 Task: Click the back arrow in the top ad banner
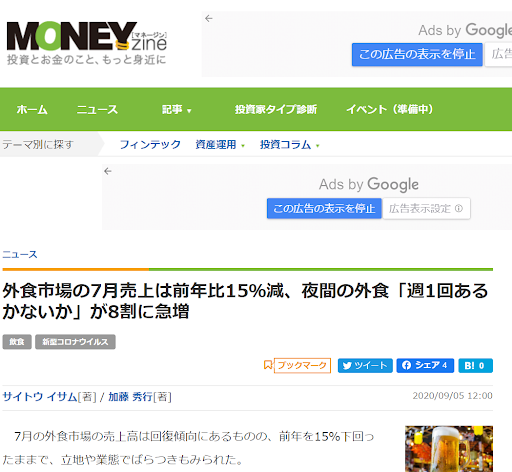click(x=209, y=18)
